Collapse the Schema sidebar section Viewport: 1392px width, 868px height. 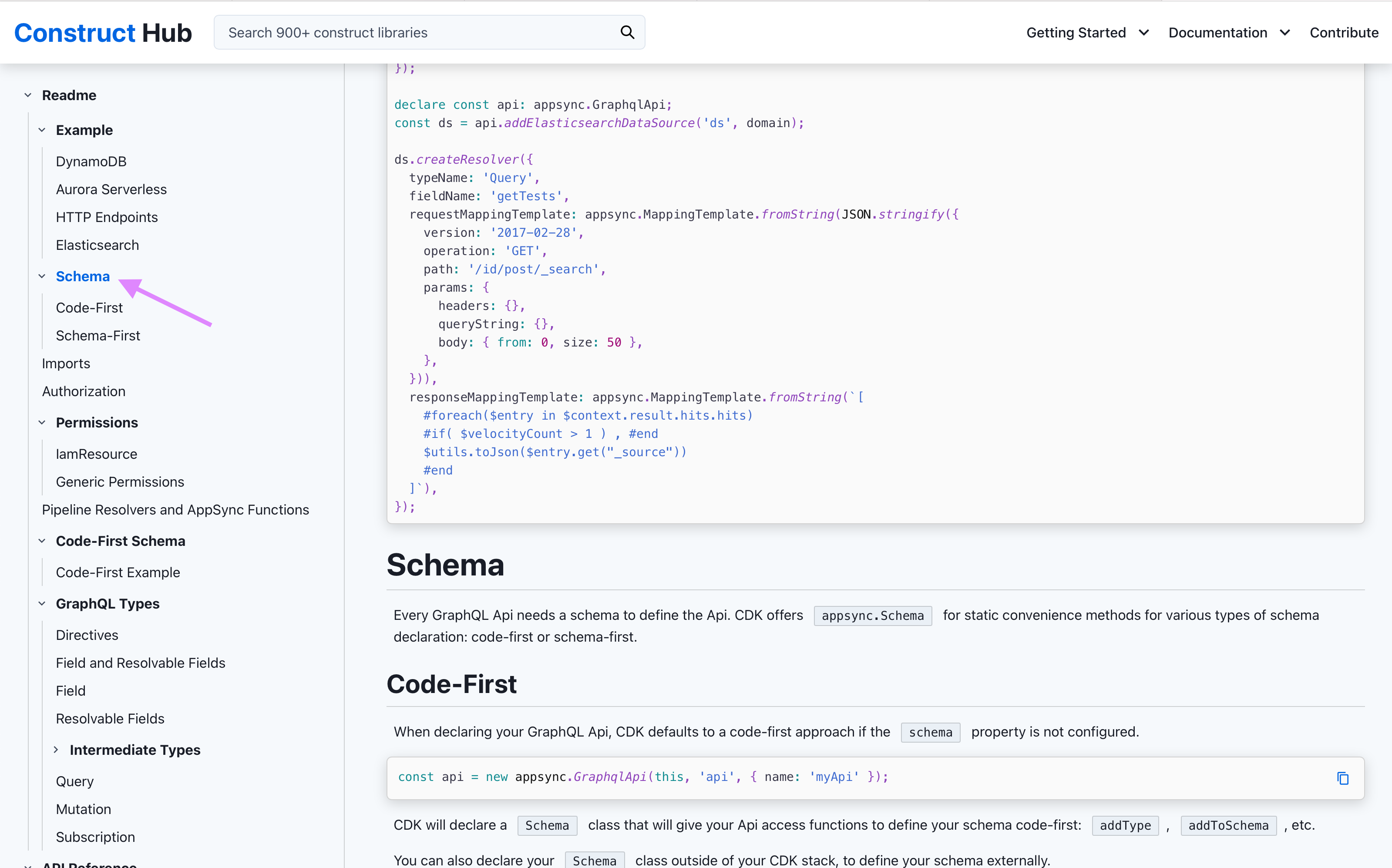(x=42, y=276)
